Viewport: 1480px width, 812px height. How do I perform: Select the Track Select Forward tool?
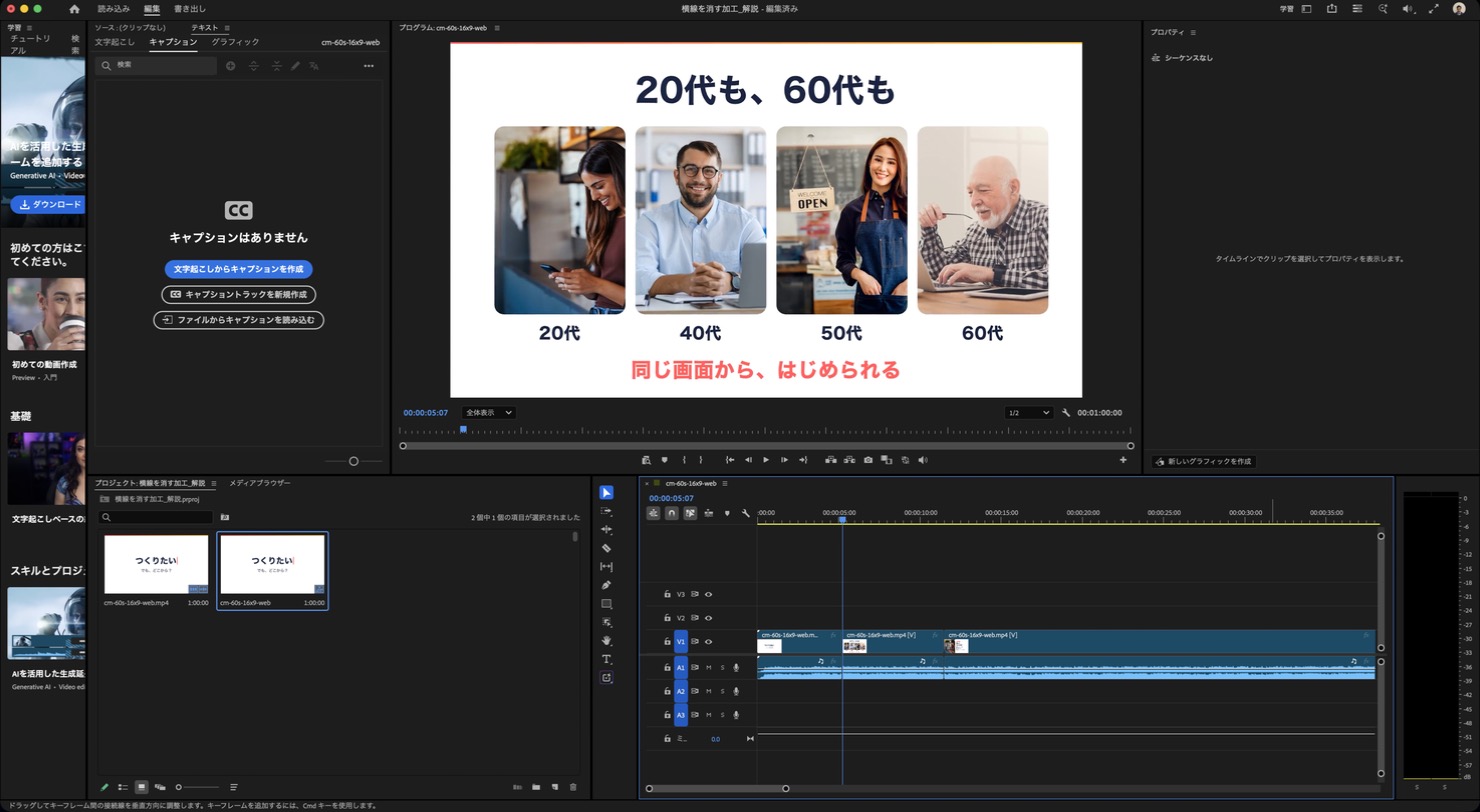[x=606, y=511]
